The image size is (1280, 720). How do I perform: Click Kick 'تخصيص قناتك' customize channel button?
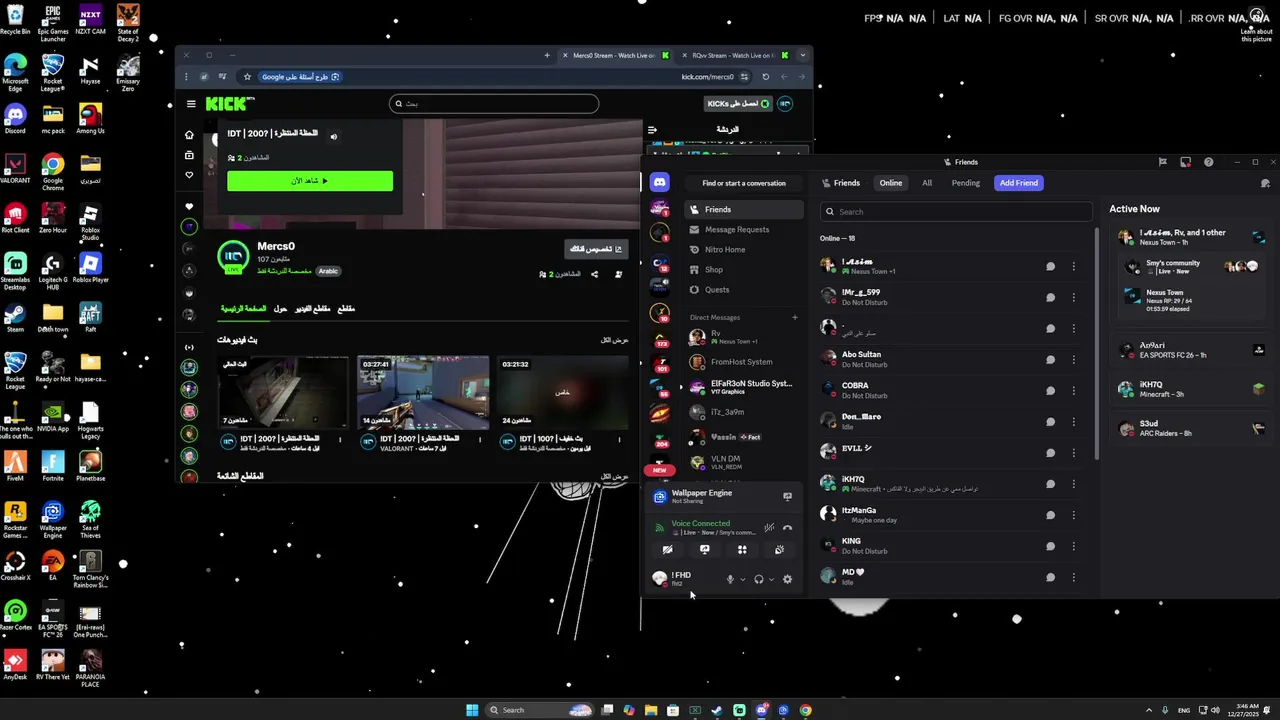(x=596, y=249)
